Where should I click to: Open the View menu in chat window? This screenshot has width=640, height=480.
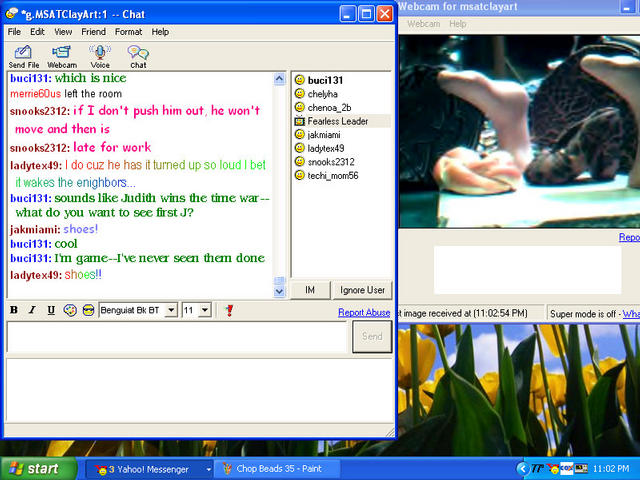[63, 32]
